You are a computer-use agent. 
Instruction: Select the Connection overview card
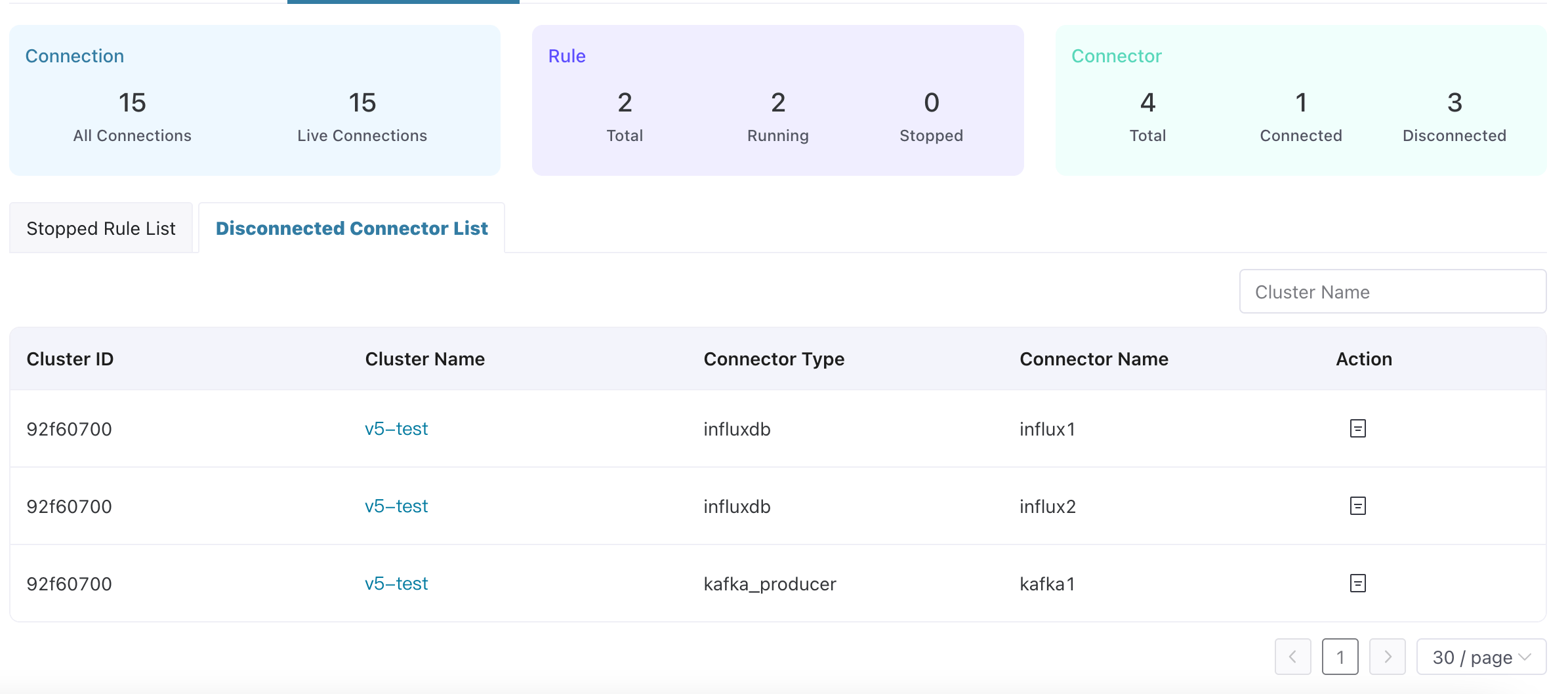click(255, 100)
